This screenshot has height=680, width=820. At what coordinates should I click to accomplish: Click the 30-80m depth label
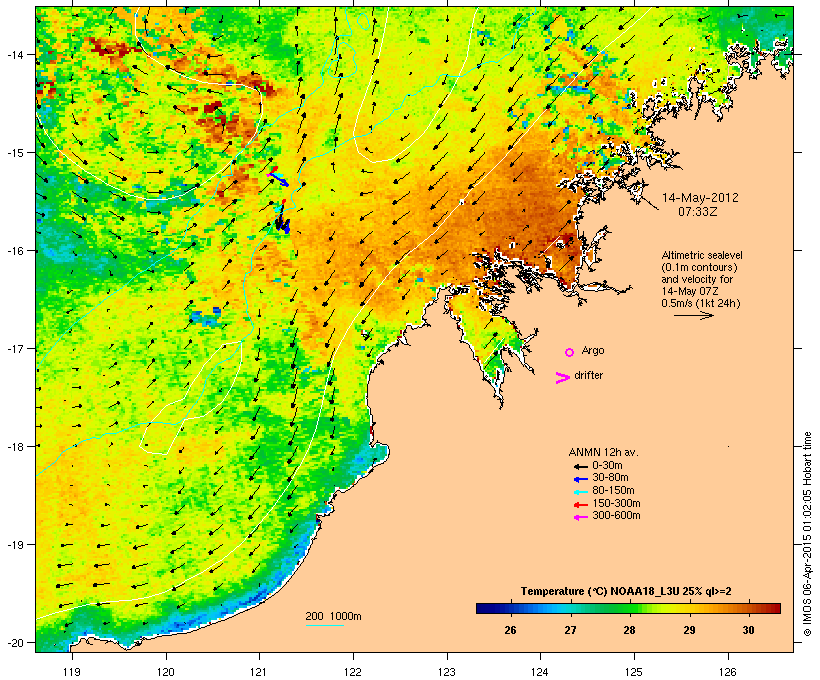pyautogui.click(x=610, y=478)
